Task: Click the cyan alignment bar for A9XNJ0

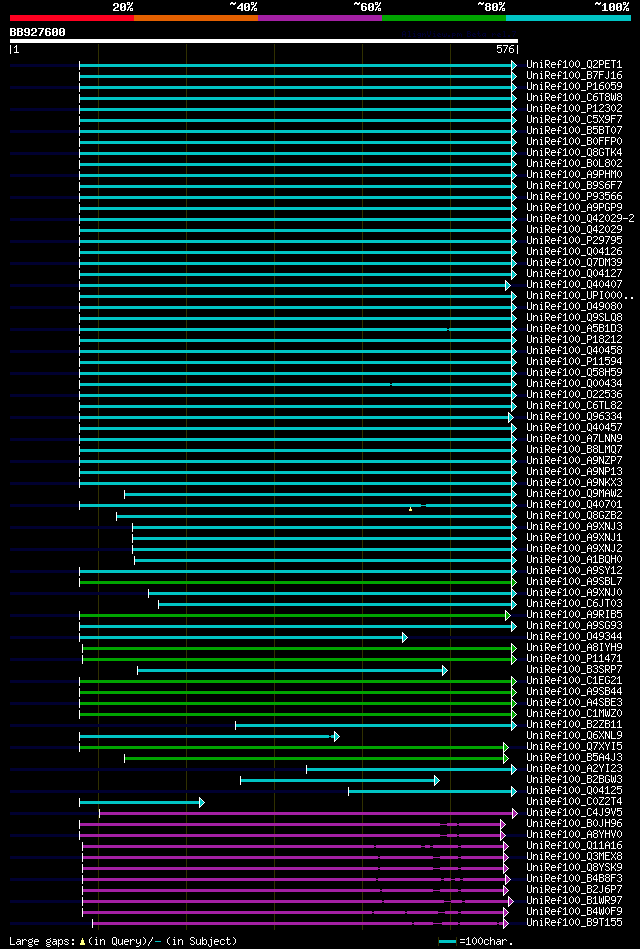Action: 331,593
